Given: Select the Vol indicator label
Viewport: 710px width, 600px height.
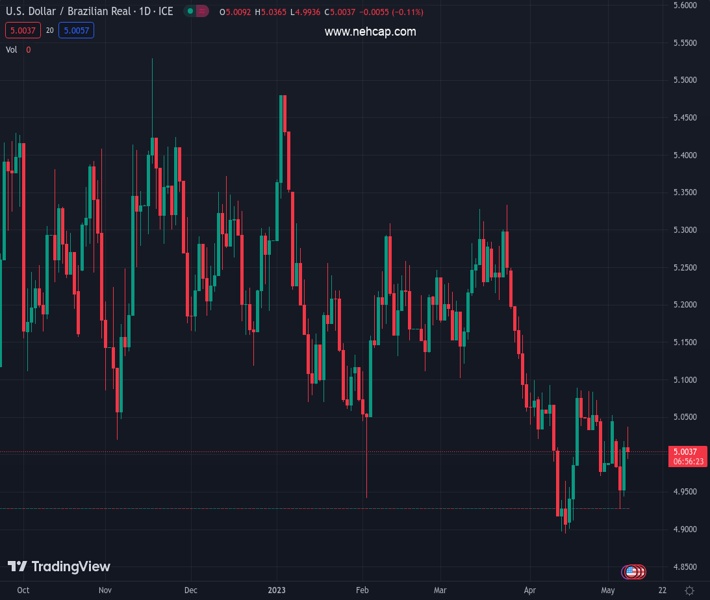Looking at the screenshot, I should point(12,49).
